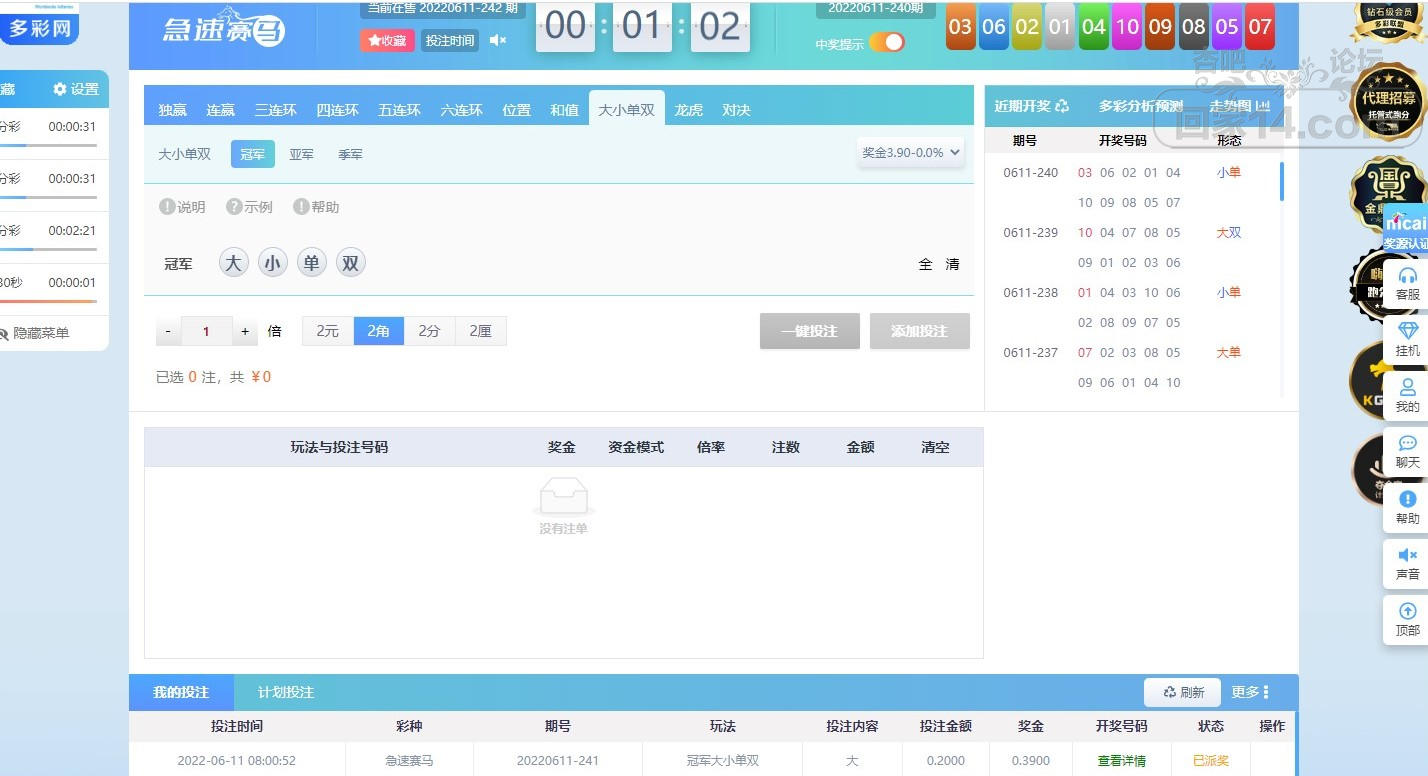This screenshot has height=776, width=1428.
Task: Select 大 ball for 冠军
Action: click(x=233, y=263)
